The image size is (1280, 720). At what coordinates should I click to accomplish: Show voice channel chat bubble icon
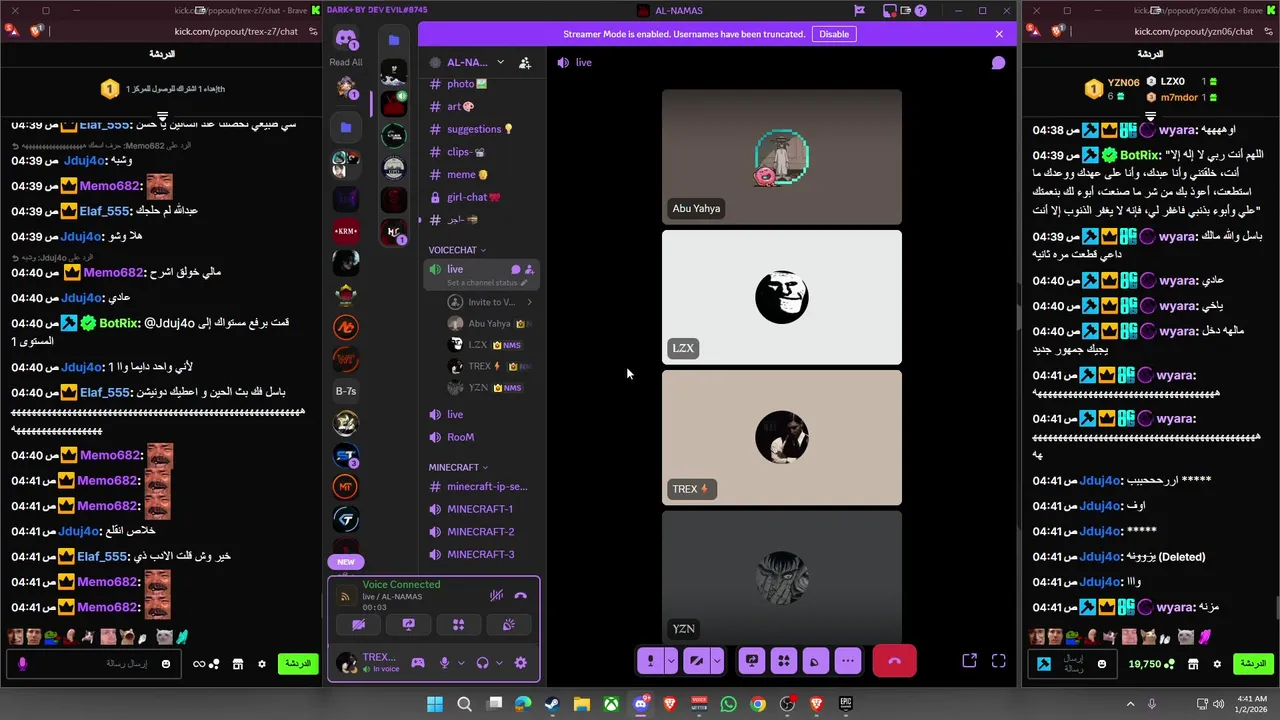tap(998, 63)
